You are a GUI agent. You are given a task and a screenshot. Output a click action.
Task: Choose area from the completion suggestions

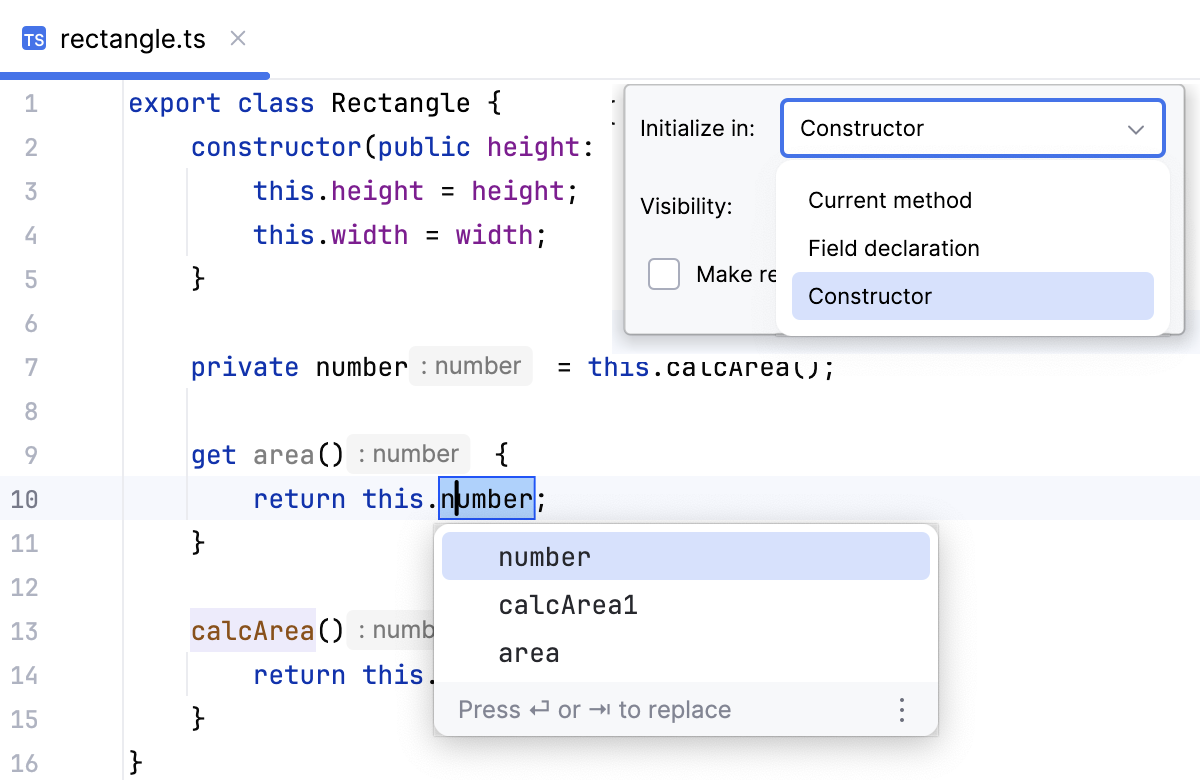[529, 652]
